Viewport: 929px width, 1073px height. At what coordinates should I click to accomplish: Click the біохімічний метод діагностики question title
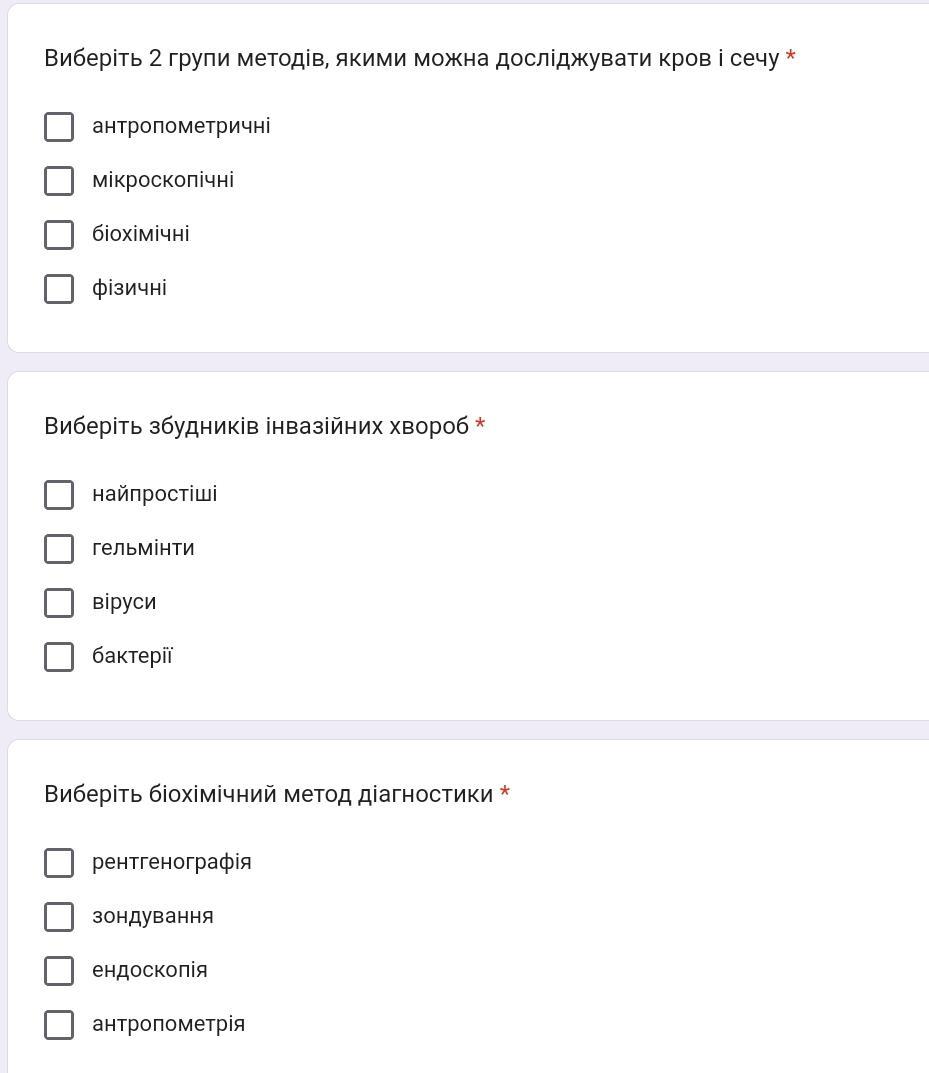[268, 794]
